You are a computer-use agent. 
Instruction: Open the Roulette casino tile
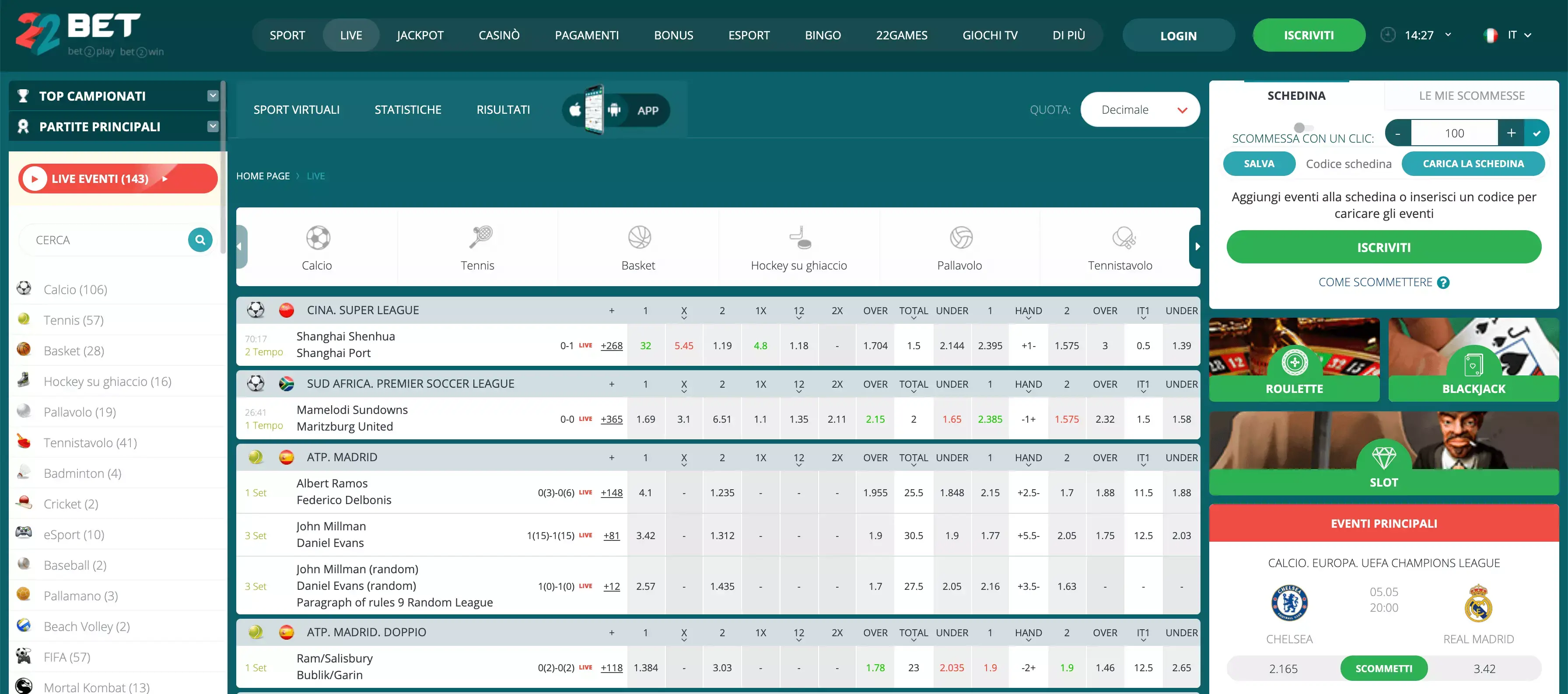coord(1294,360)
